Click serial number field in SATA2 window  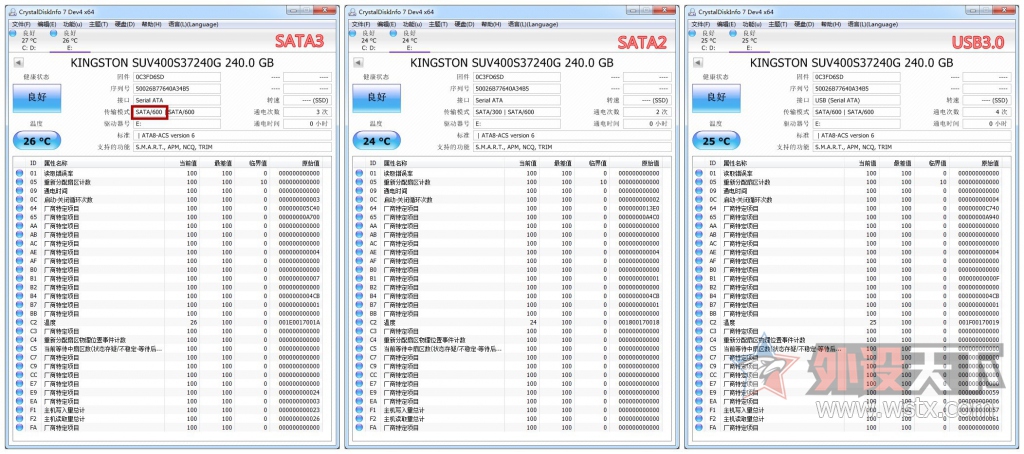(517, 88)
